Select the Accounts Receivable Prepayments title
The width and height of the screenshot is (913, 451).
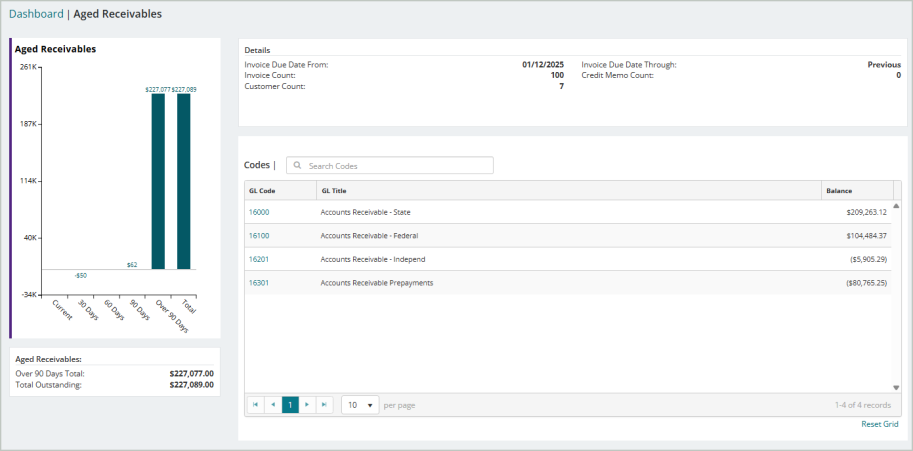(x=377, y=283)
